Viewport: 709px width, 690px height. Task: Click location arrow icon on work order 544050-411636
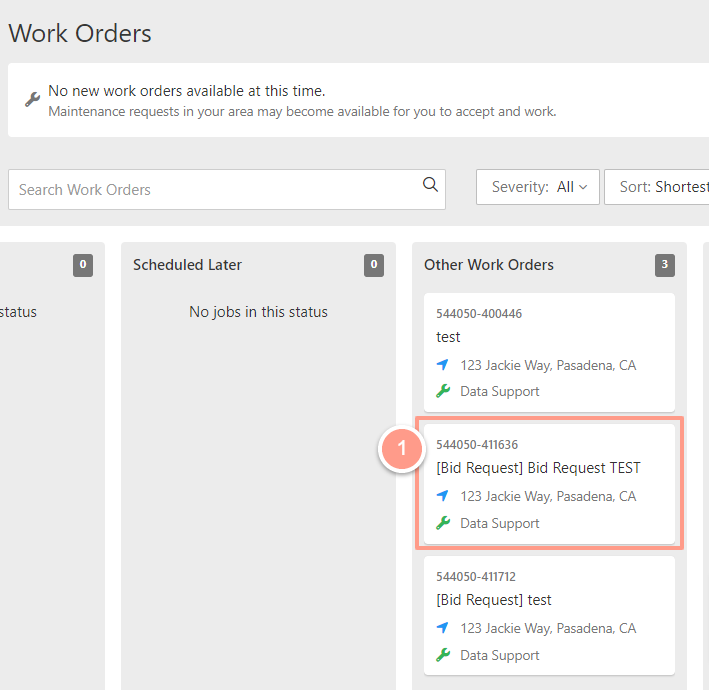443,496
